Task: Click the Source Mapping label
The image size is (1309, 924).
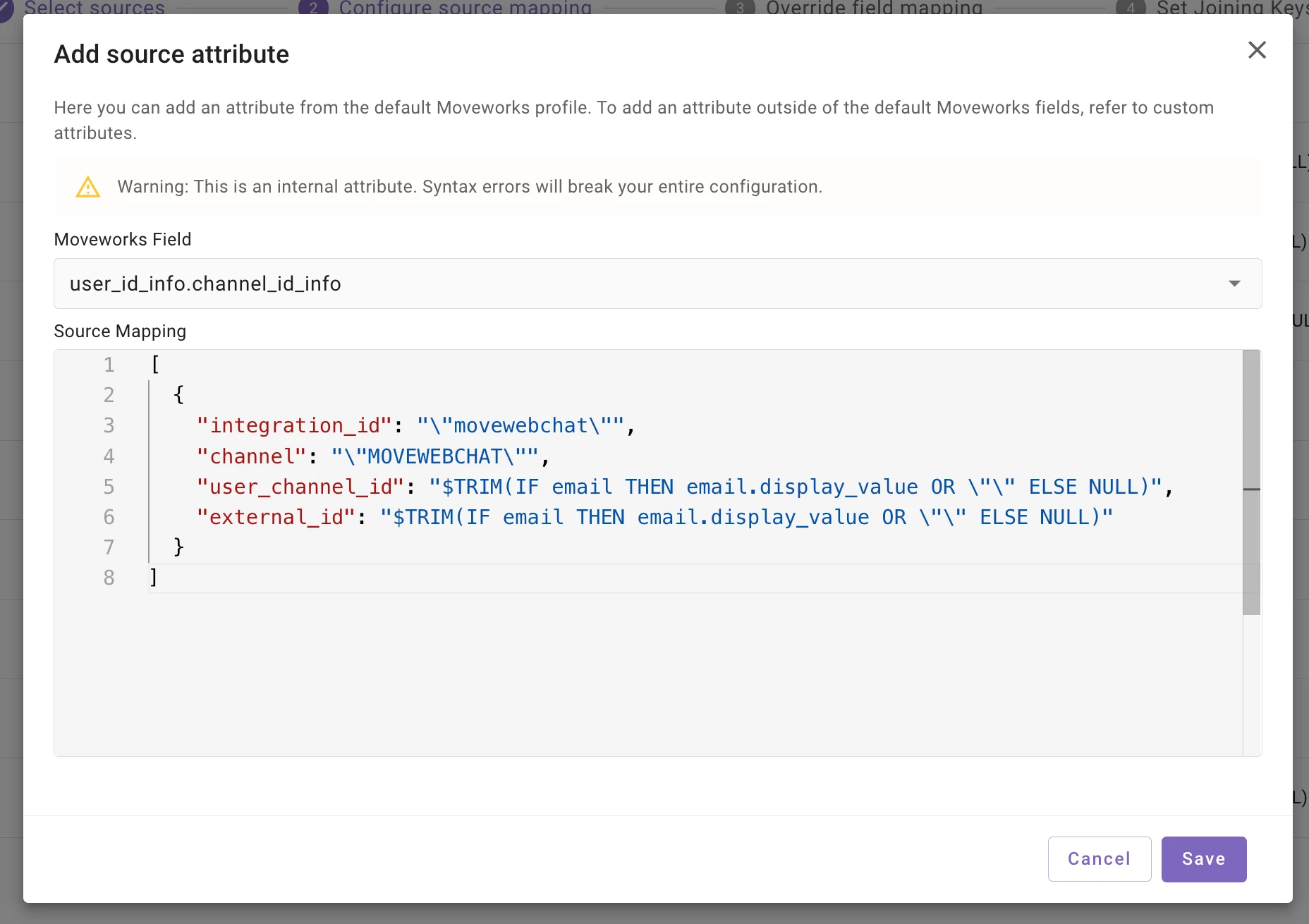Action: 120,332
